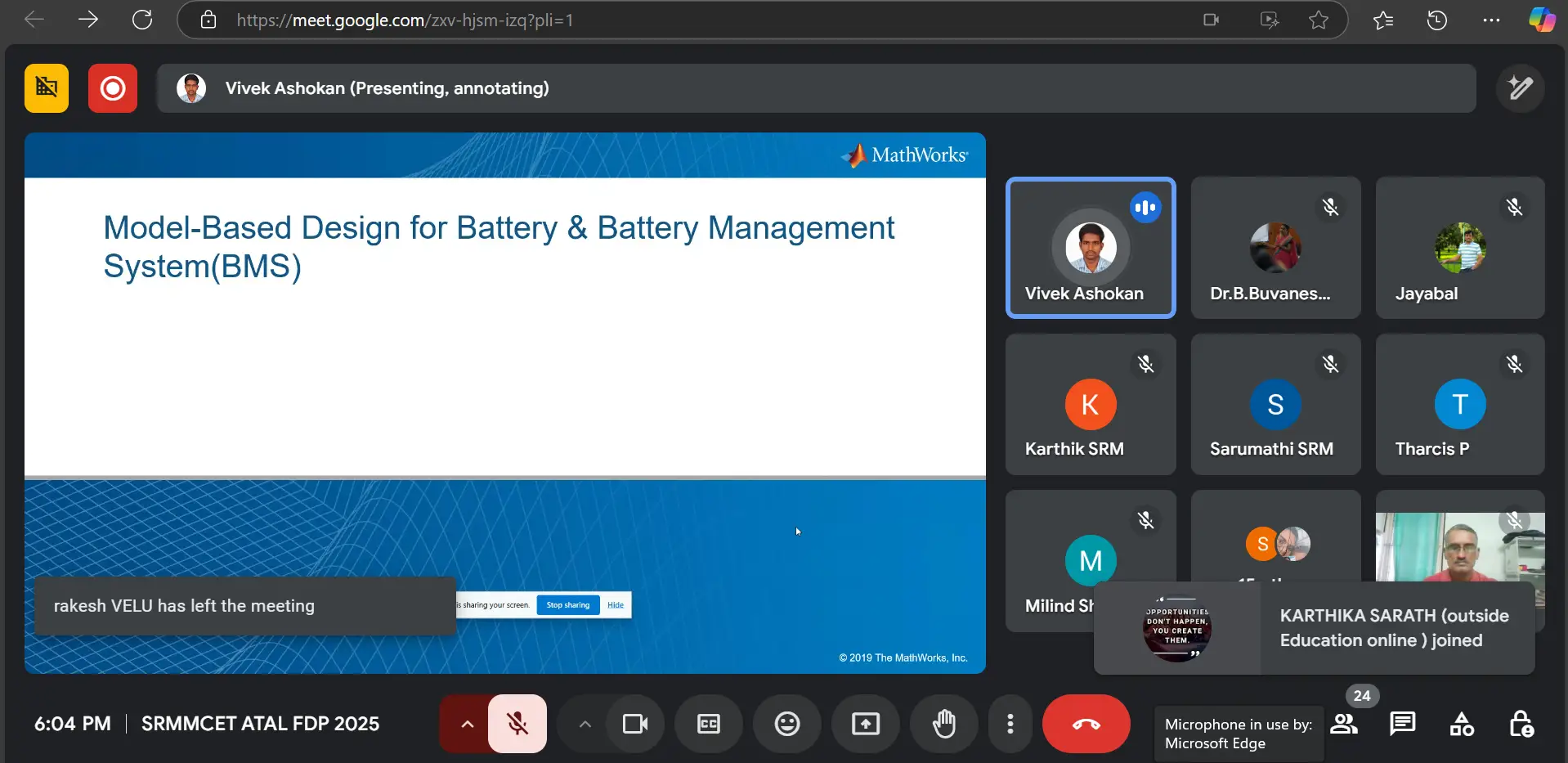
Task: Open the emoji reactions picker
Action: [786, 724]
